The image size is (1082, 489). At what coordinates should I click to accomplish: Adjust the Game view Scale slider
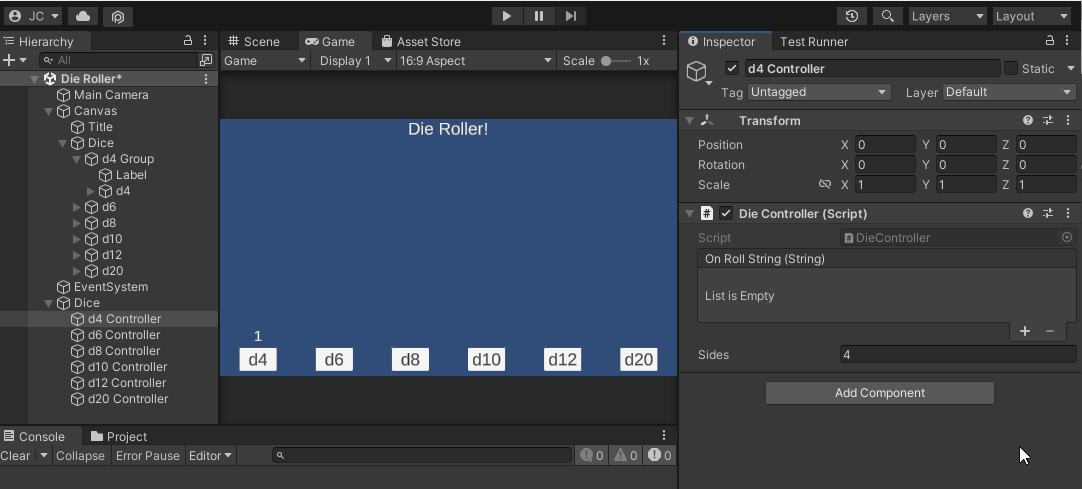616,61
